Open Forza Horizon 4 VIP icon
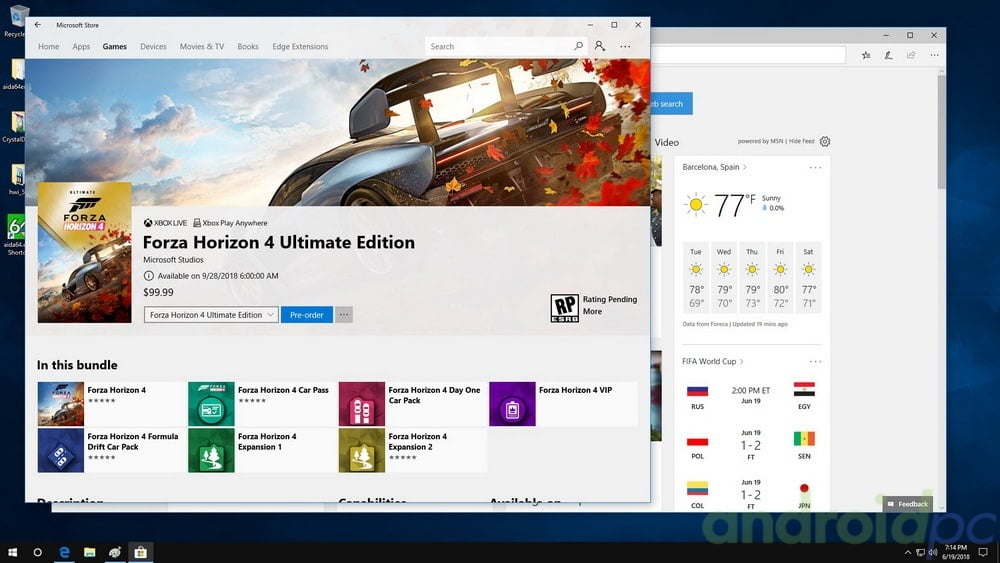Screen dimensions: 1000x563 point(512,404)
